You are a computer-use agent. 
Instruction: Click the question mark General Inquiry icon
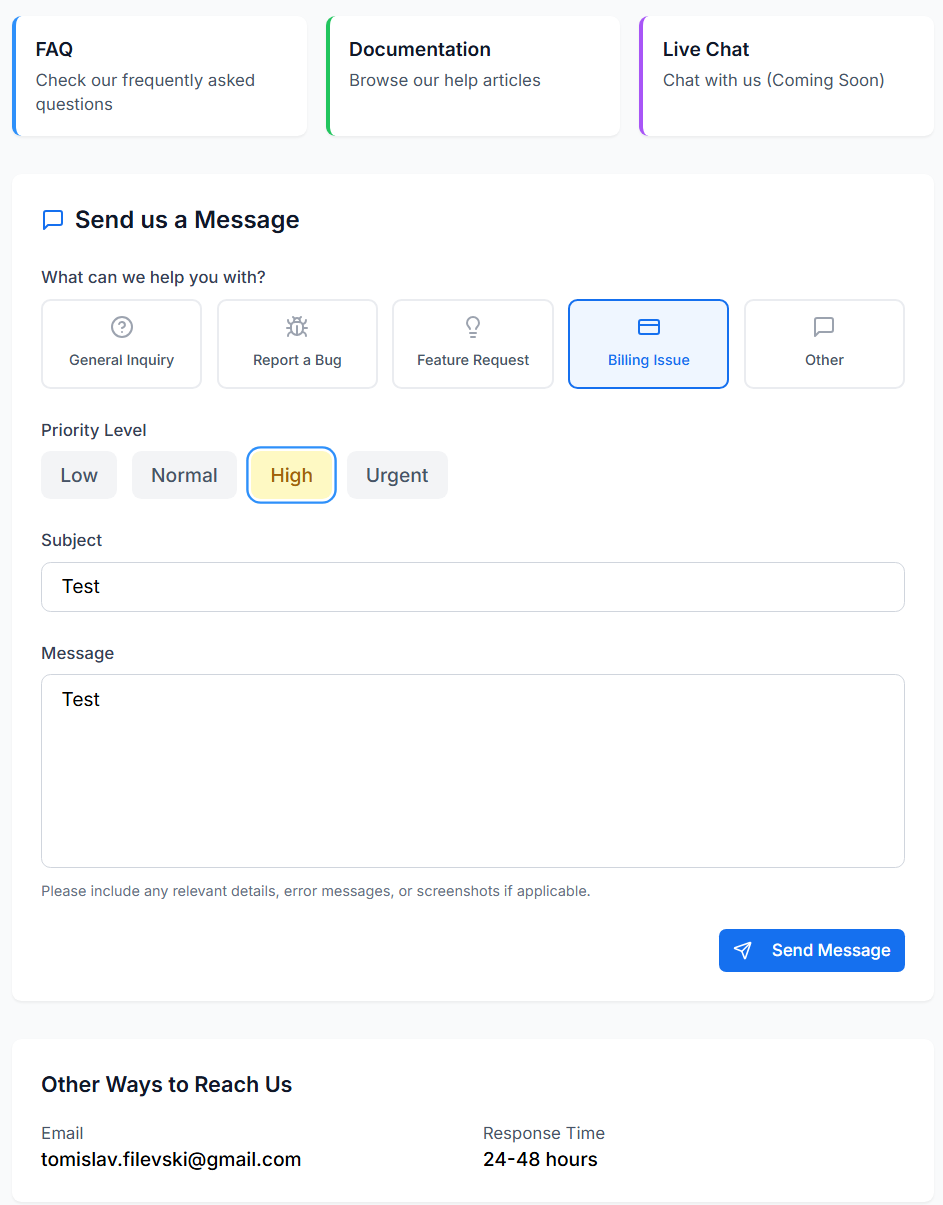tap(122, 327)
